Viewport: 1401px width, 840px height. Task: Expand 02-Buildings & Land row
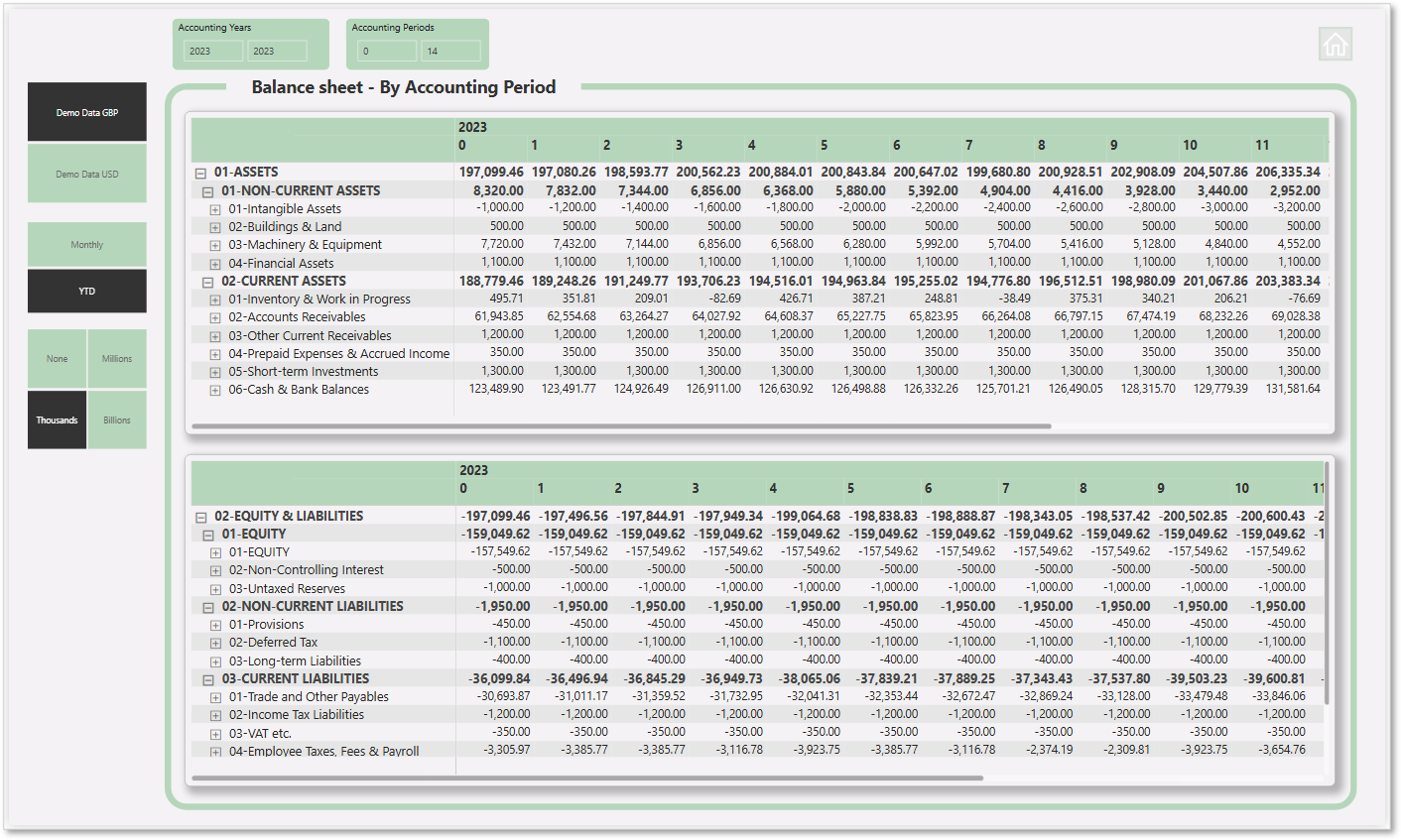point(215,227)
